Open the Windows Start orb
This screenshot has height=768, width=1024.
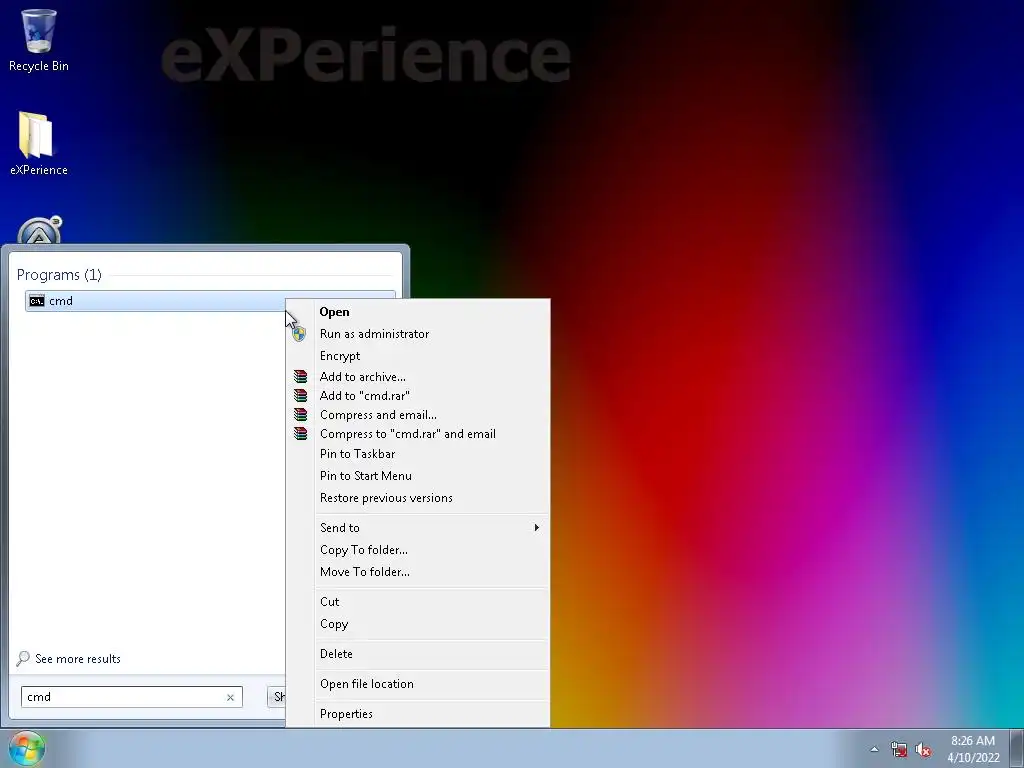point(27,748)
